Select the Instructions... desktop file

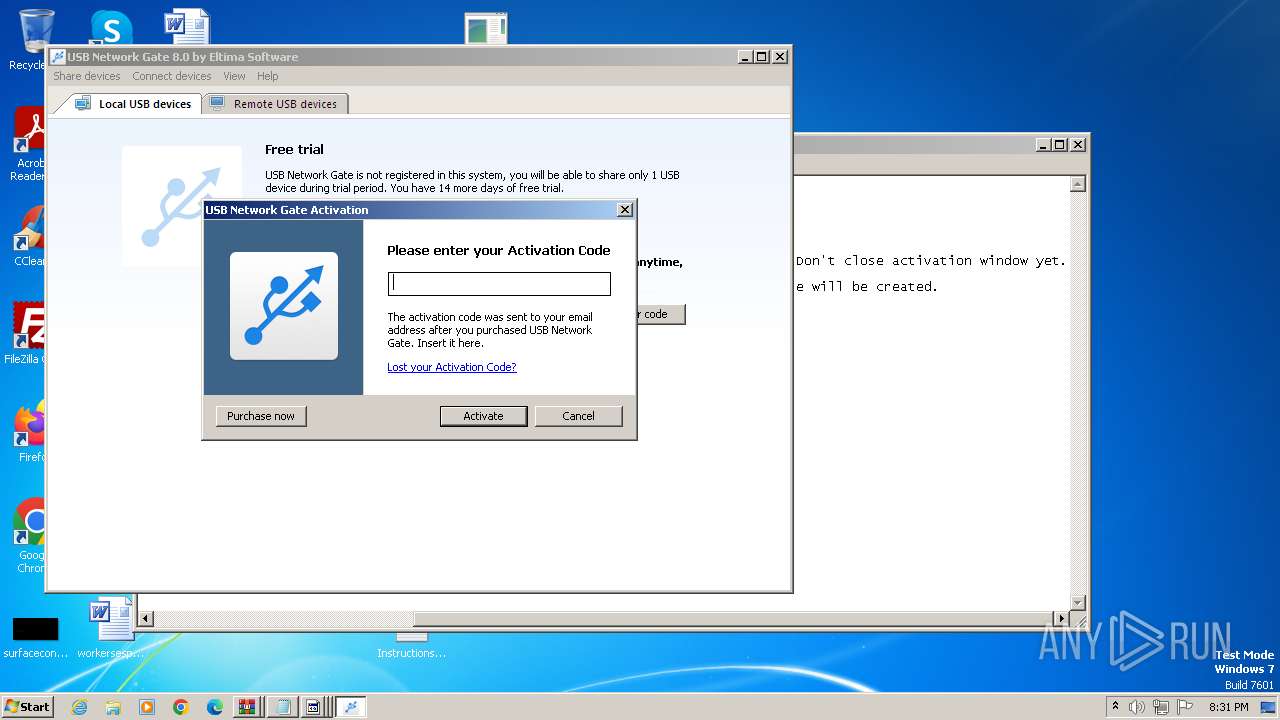[411, 645]
